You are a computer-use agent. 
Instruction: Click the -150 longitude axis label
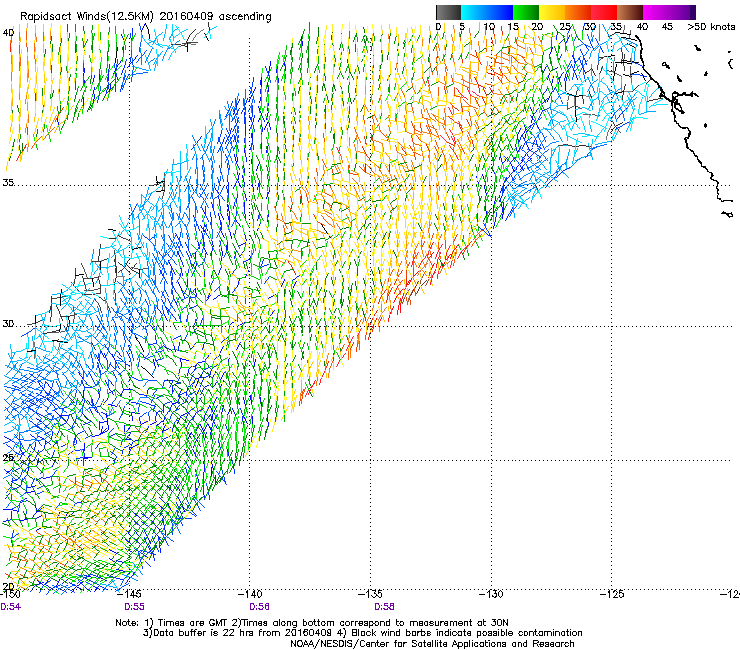10,594
